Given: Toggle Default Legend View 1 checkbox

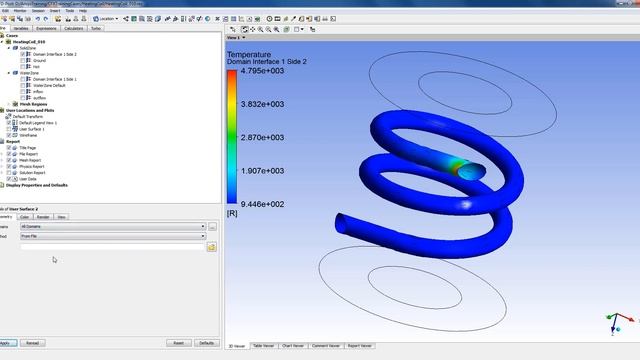Looking at the screenshot, I should point(9,122).
